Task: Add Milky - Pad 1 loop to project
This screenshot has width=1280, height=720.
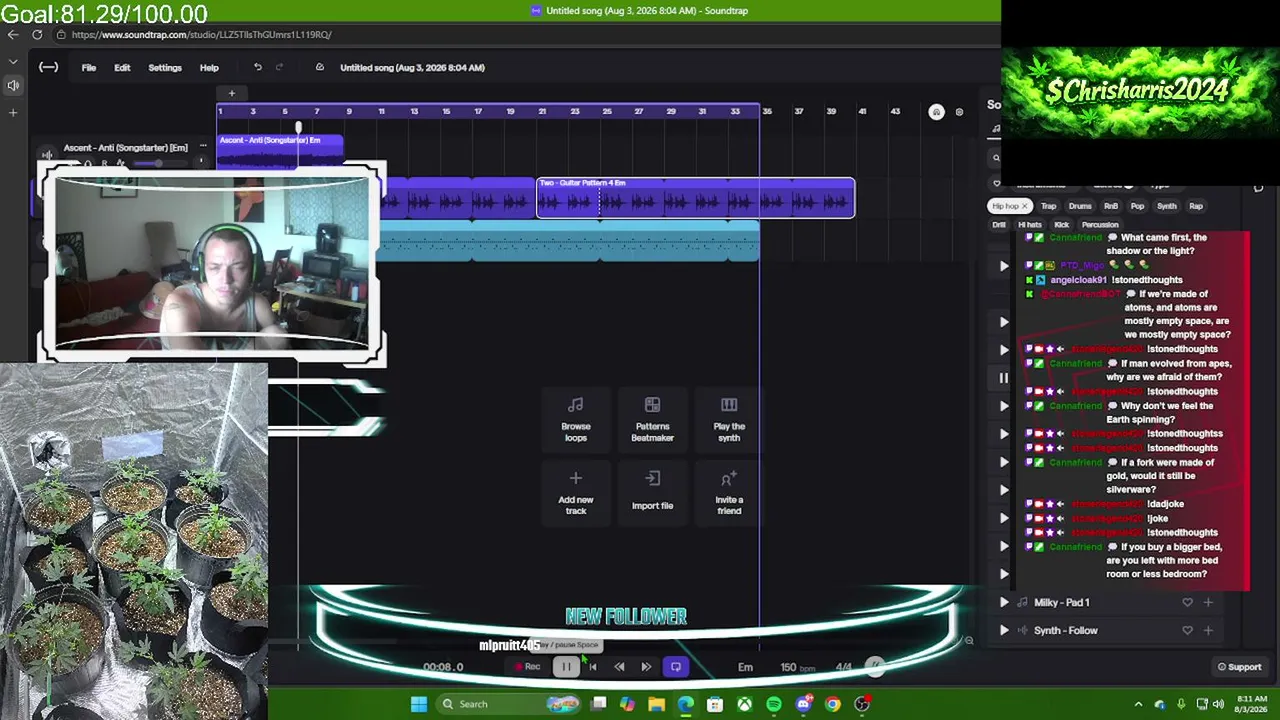Action: coord(1208,602)
